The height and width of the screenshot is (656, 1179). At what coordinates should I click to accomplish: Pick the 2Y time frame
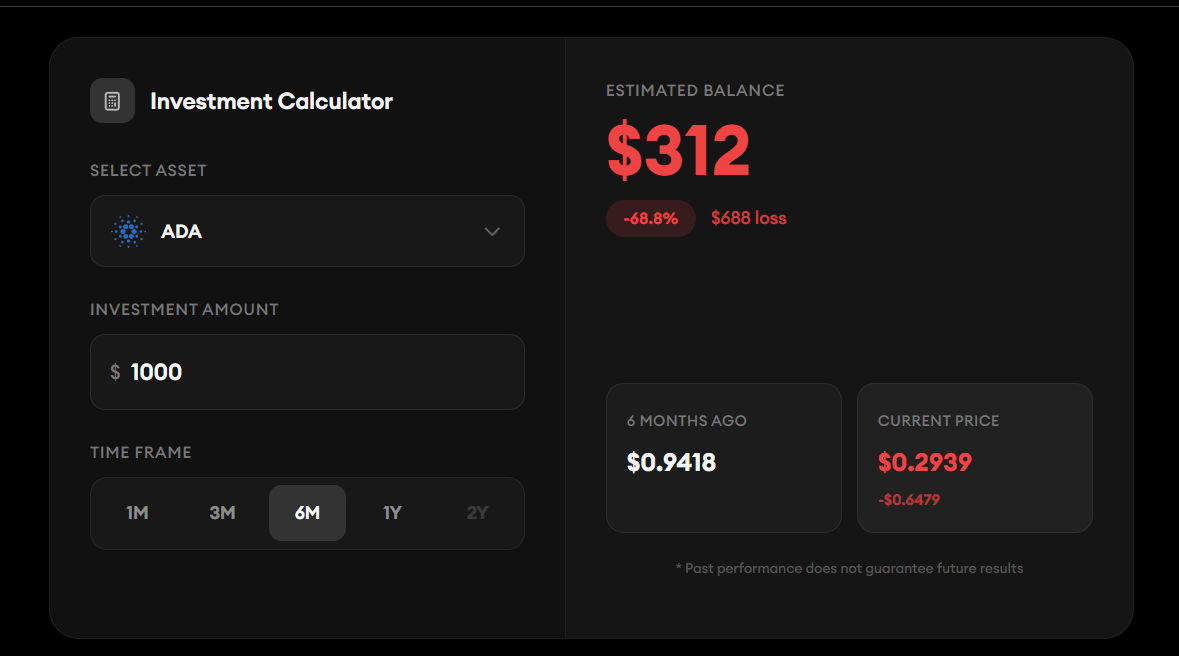click(x=477, y=513)
